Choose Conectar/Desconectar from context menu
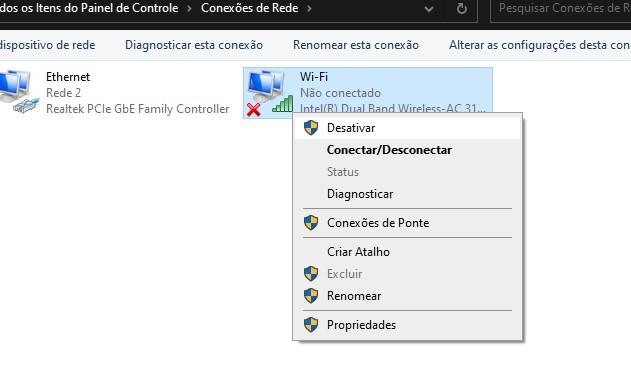The height and width of the screenshot is (371, 631). pos(389,150)
